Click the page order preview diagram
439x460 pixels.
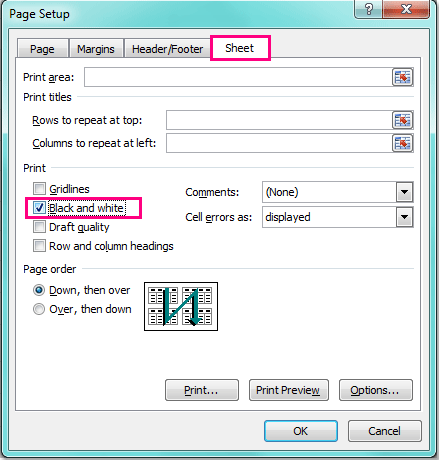point(181,307)
